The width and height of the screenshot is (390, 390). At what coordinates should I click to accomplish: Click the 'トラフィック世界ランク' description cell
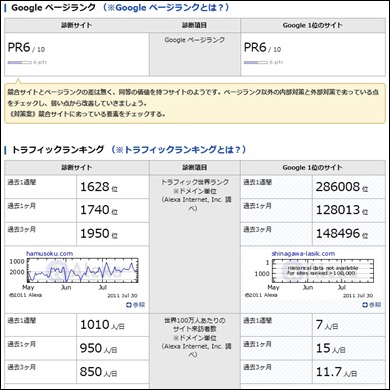195,244
